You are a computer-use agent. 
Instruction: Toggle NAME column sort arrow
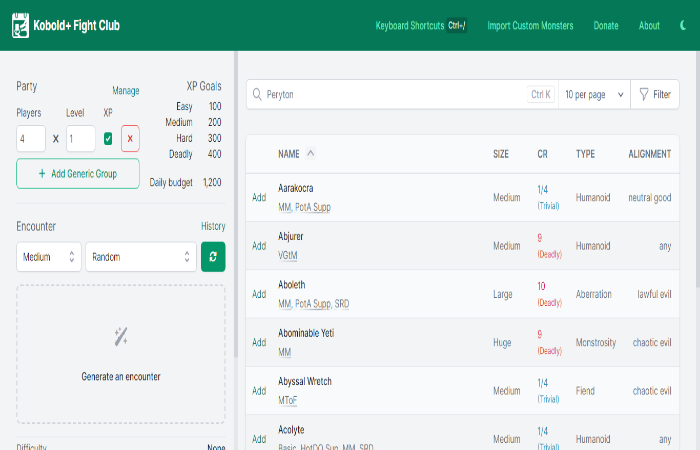(x=311, y=154)
